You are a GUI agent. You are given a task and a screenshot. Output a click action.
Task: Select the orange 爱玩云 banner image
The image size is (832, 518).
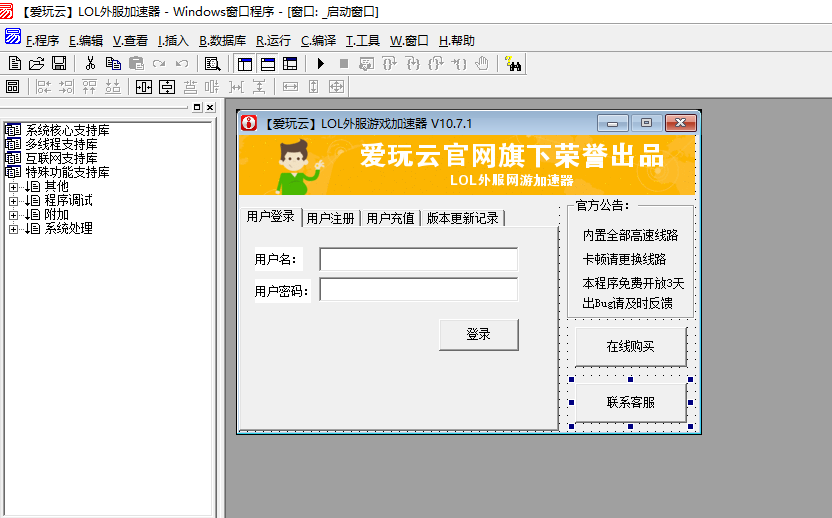(x=467, y=165)
